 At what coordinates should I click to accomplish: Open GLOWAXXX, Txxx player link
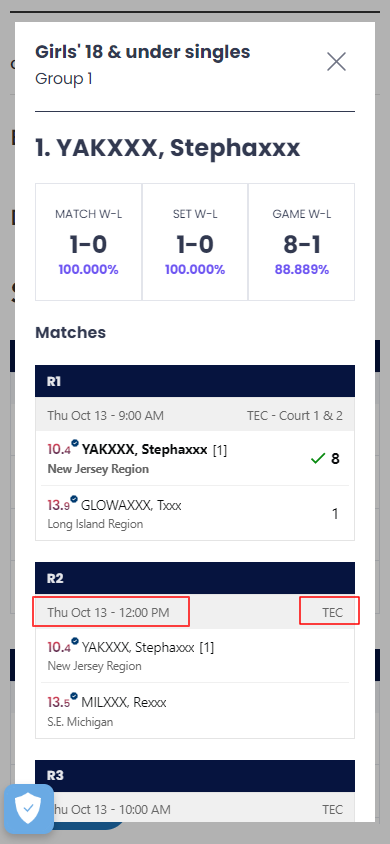pyautogui.click(x=131, y=505)
